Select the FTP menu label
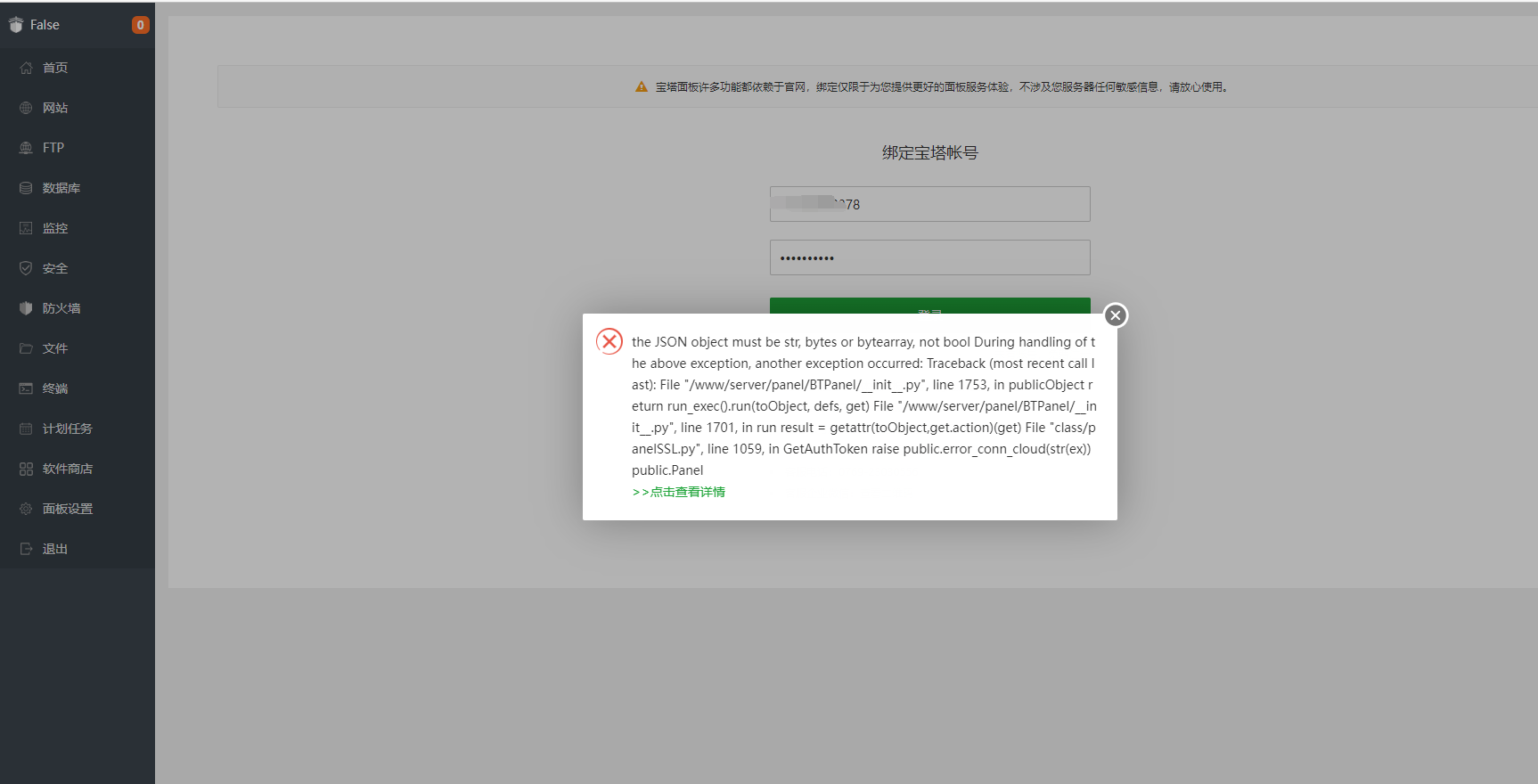 pos(53,148)
